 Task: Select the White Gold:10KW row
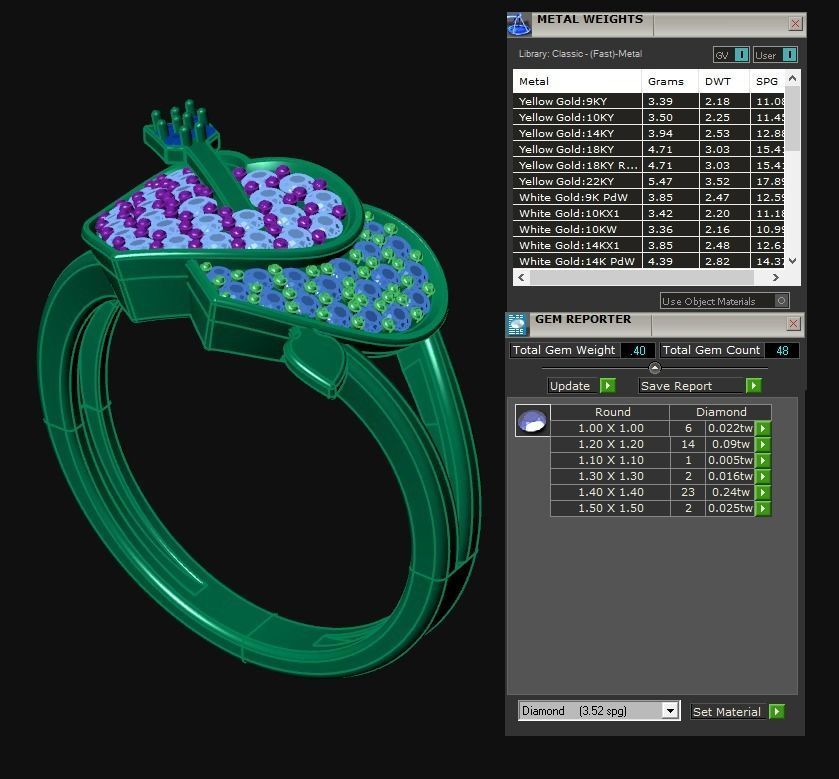click(649, 230)
